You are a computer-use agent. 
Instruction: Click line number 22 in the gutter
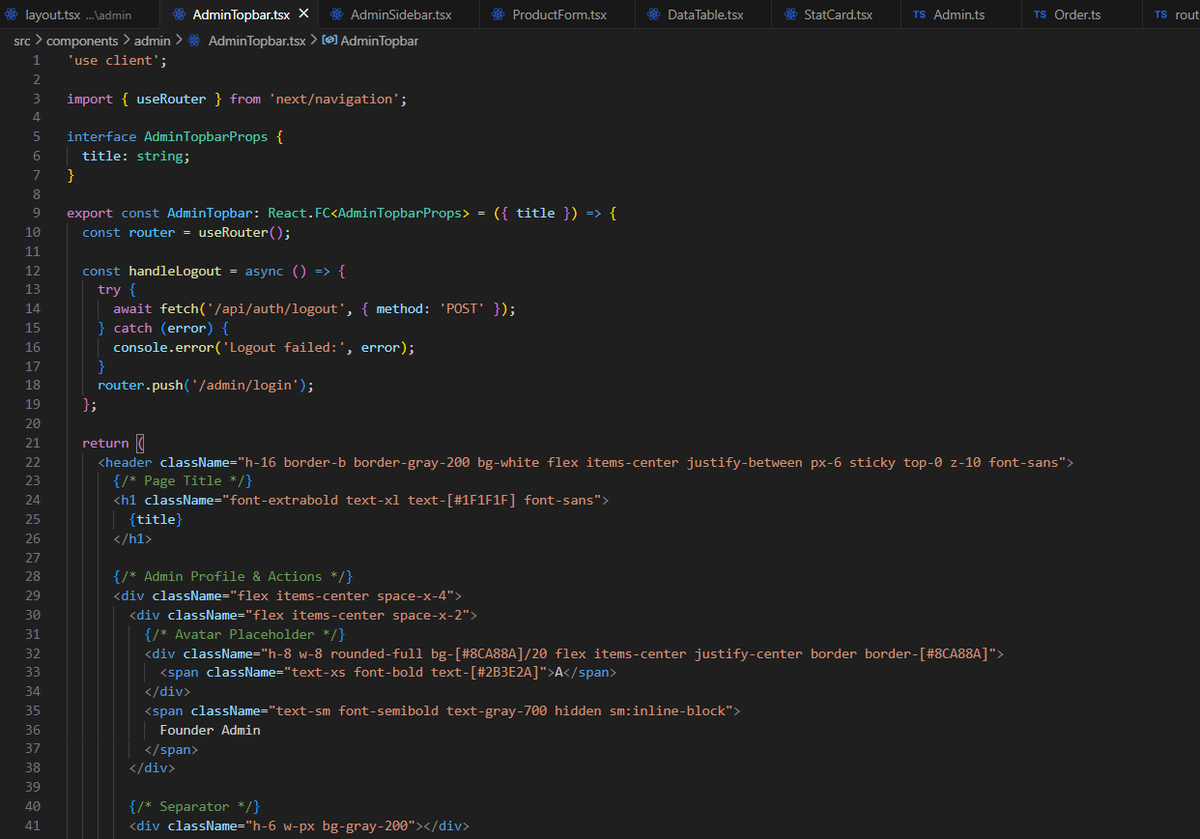[x=33, y=462]
